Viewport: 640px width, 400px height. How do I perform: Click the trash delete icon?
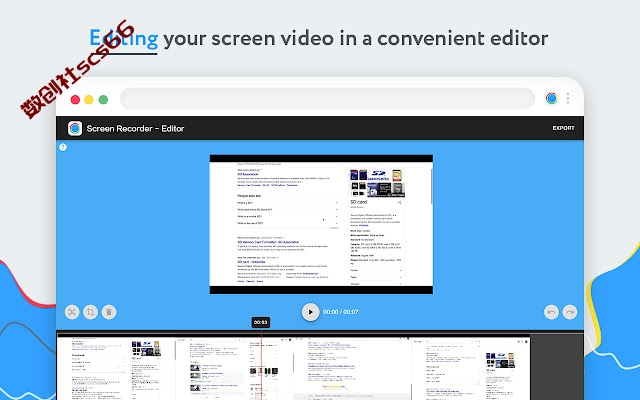(x=109, y=312)
